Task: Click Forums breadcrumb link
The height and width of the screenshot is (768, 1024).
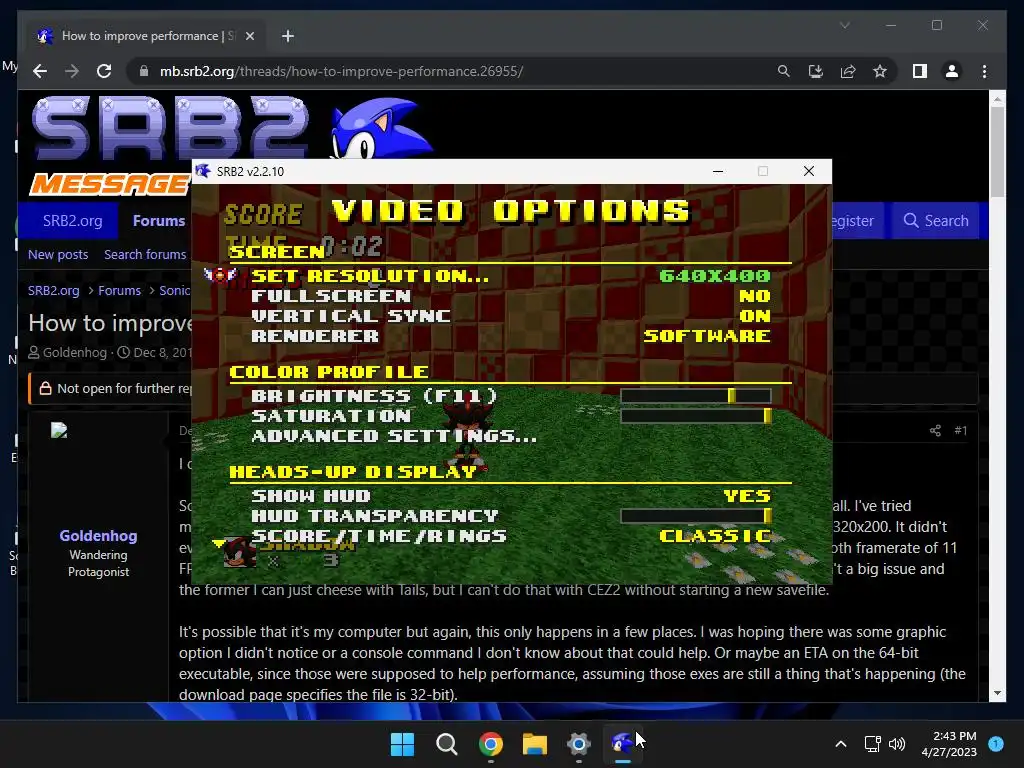Action: (120, 291)
